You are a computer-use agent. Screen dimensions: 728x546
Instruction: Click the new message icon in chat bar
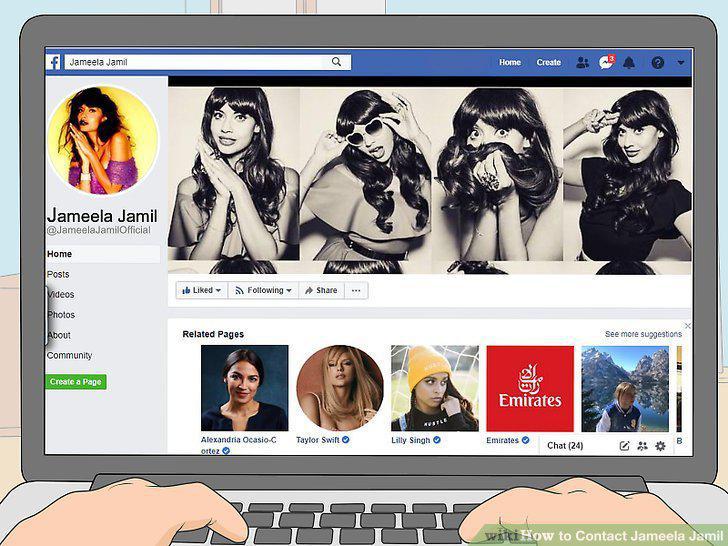pos(624,446)
